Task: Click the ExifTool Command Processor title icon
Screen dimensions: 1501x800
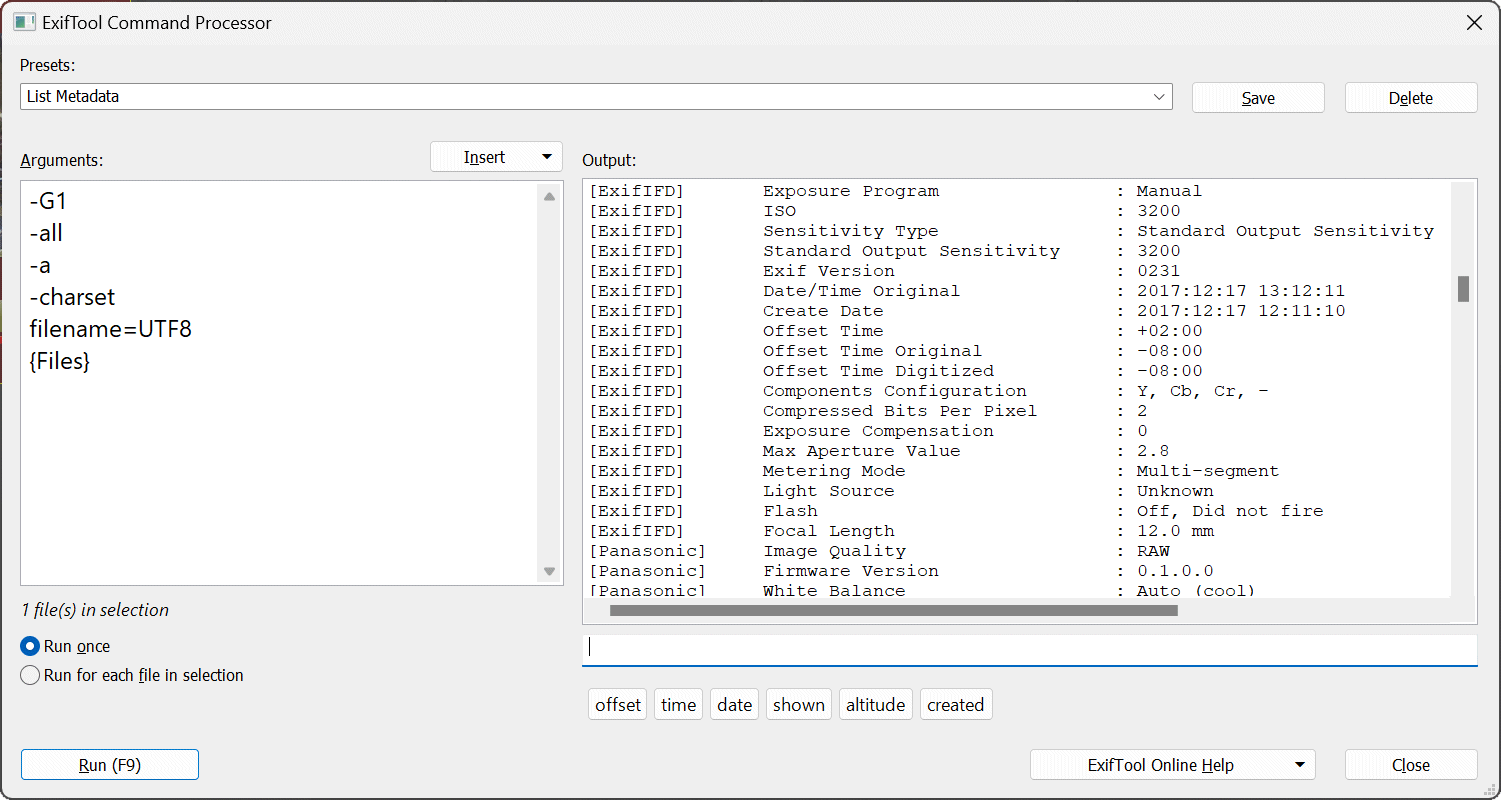Action: pyautogui.click(x=24, y=22)
